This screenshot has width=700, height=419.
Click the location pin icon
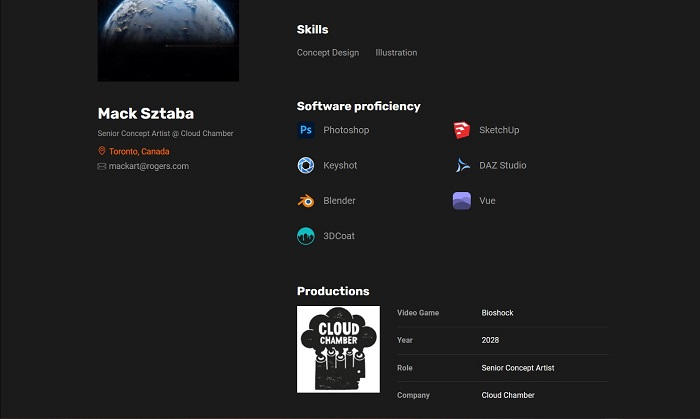(102, 151)
